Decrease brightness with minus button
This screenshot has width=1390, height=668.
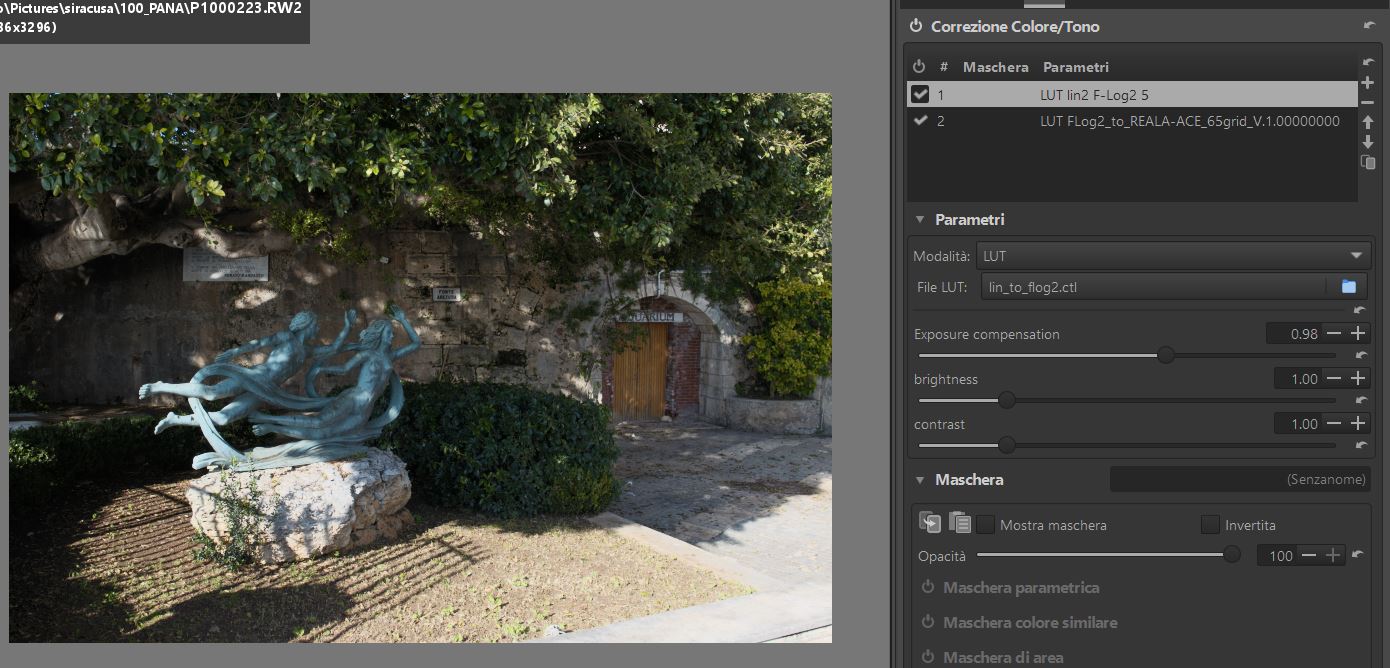(x=1334, y=379)
